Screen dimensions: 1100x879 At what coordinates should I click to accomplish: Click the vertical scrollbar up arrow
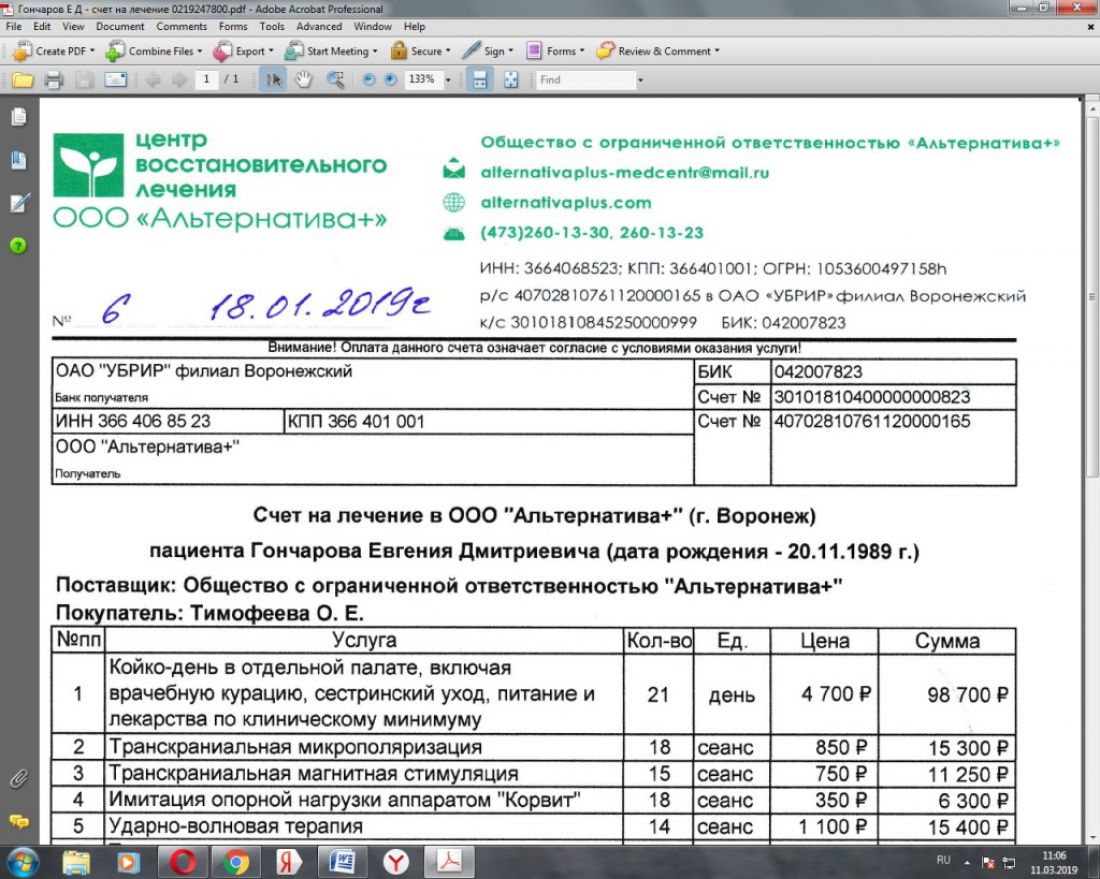coord(1092,111)
